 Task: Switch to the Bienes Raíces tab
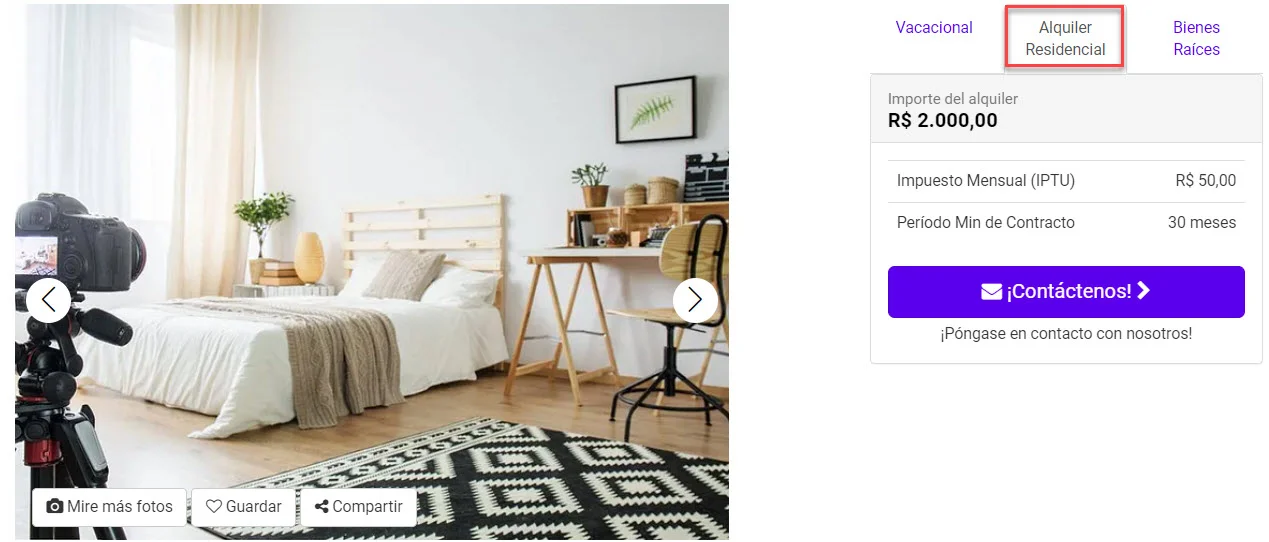pyautogui.click(x=1196, y=38)
